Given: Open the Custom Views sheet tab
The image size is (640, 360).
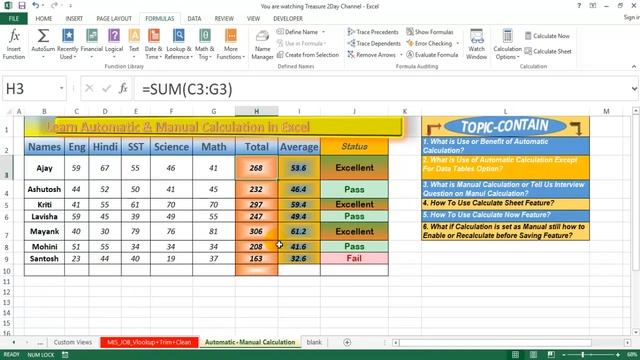Looking at the screenshot, I should click(73, 342).
